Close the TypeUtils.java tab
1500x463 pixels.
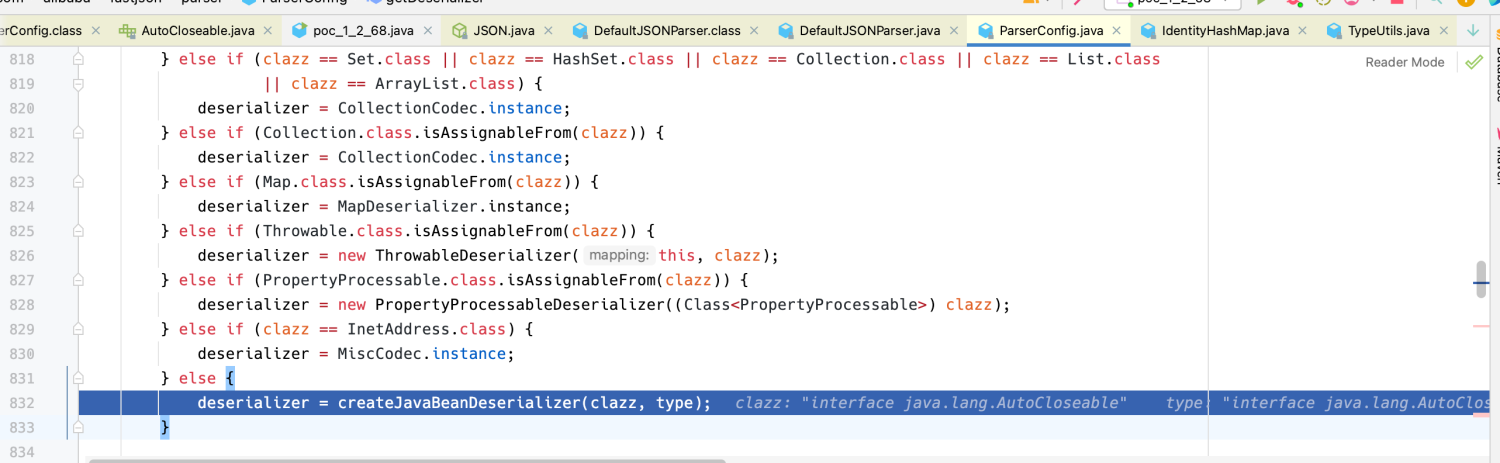[x=1443, y=31]
